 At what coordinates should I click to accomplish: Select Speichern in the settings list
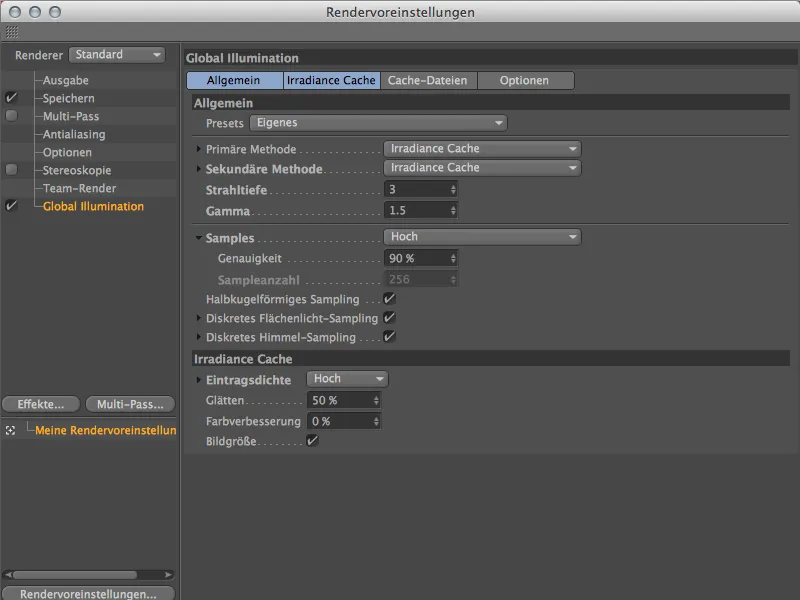68,98
